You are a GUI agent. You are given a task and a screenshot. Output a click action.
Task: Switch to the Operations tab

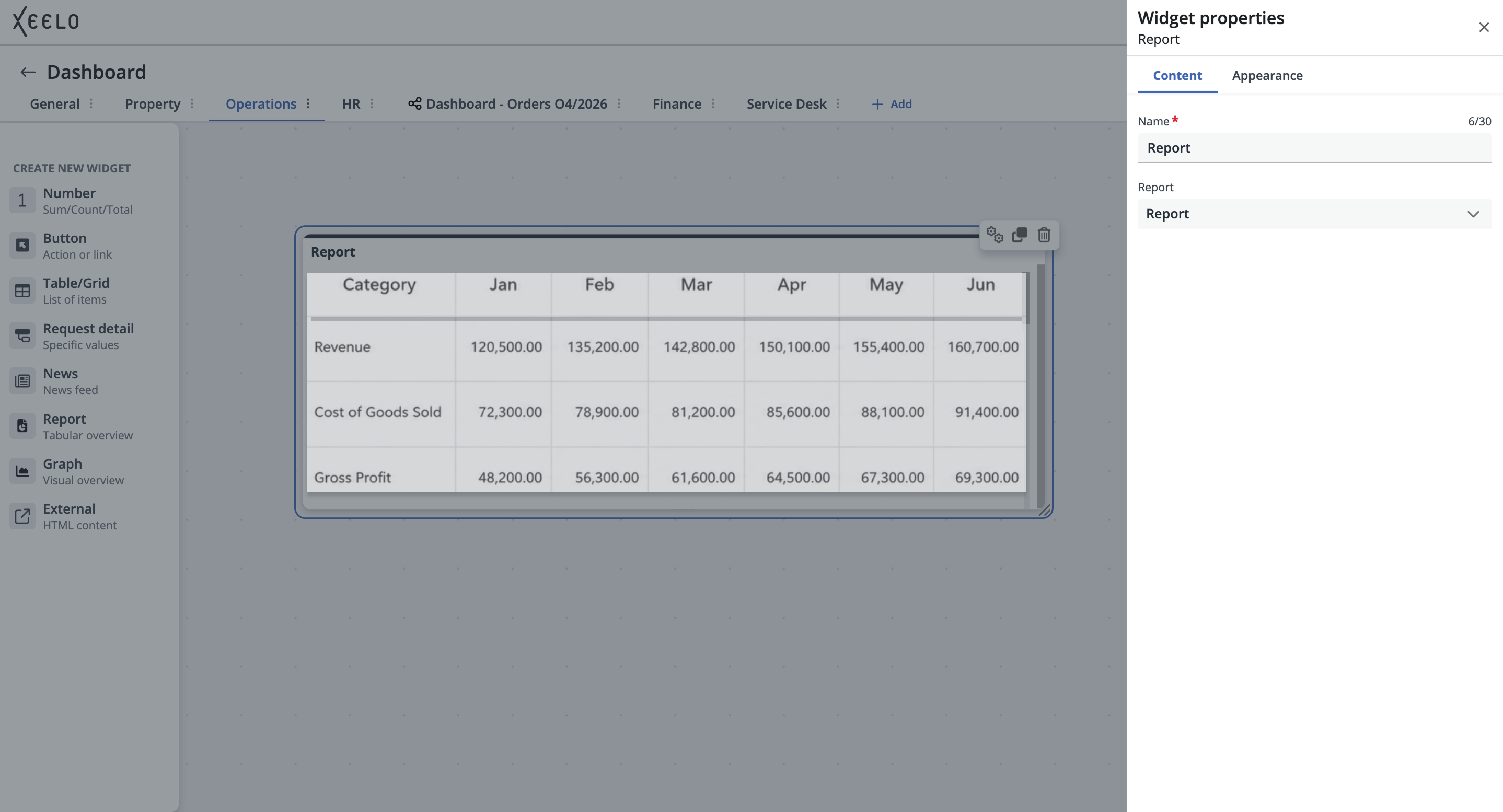261,105
